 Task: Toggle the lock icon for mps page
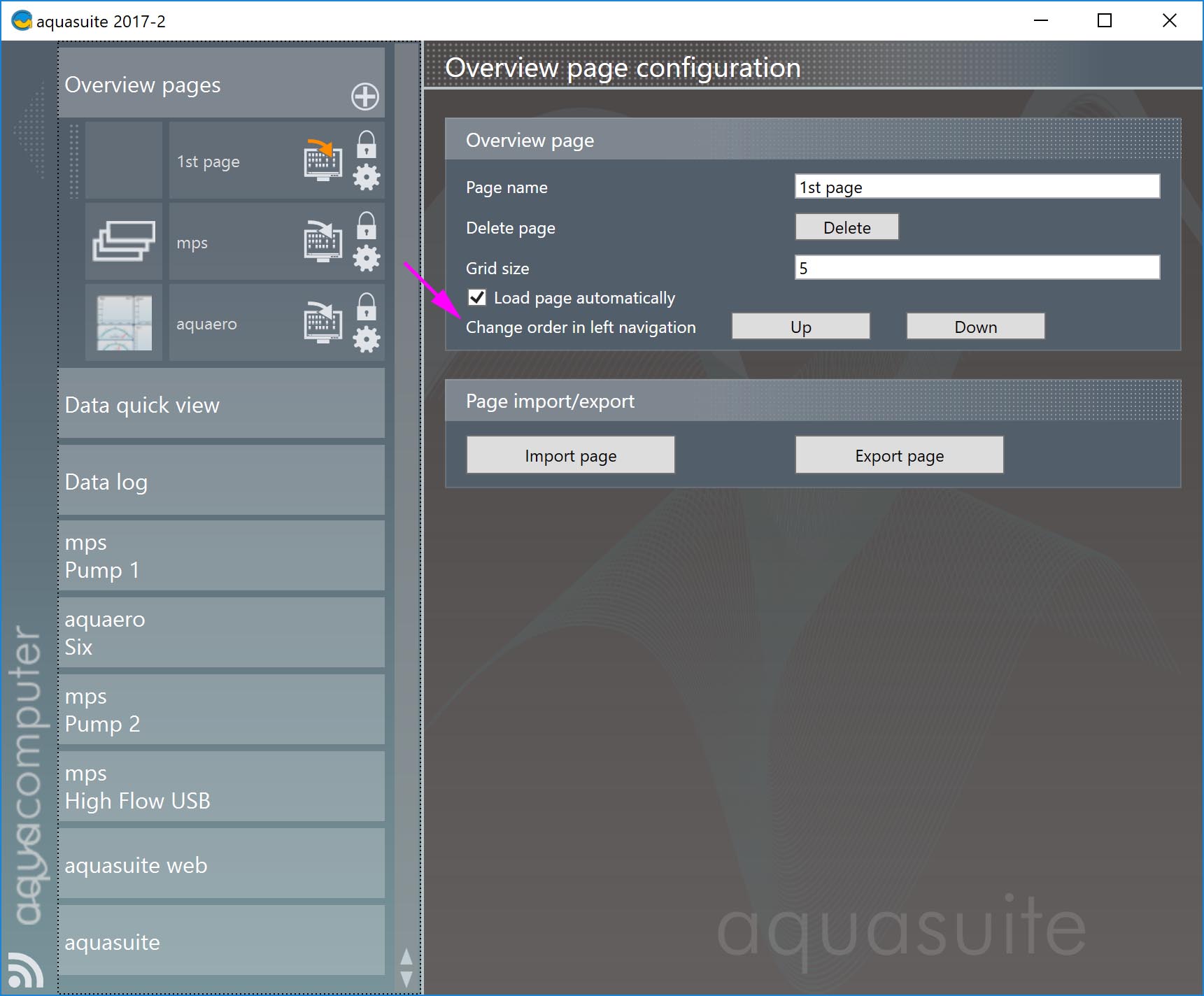point(367,225)
